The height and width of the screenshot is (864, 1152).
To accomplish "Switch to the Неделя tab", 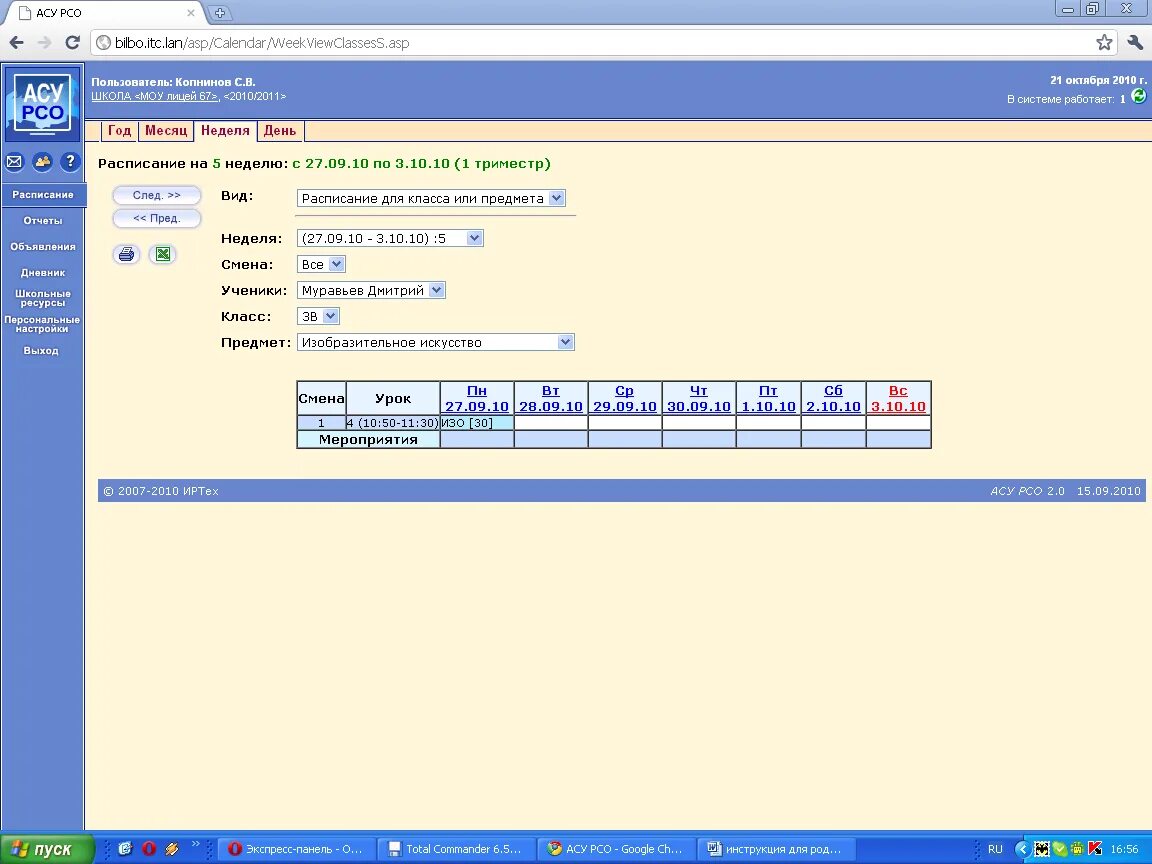I will [x=225, y=131].
